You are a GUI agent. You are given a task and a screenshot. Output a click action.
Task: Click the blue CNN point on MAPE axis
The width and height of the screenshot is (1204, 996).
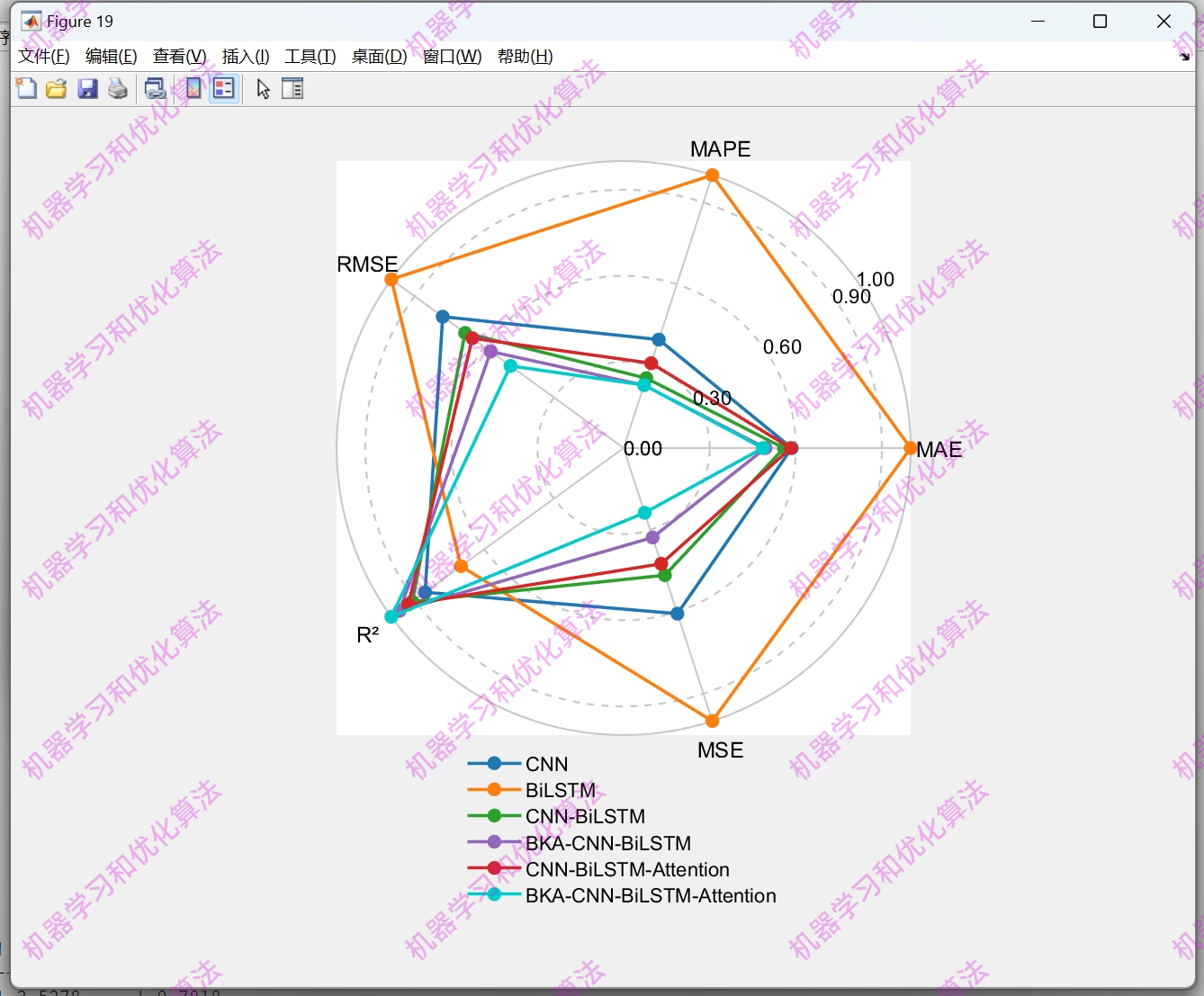coord(659,339)
